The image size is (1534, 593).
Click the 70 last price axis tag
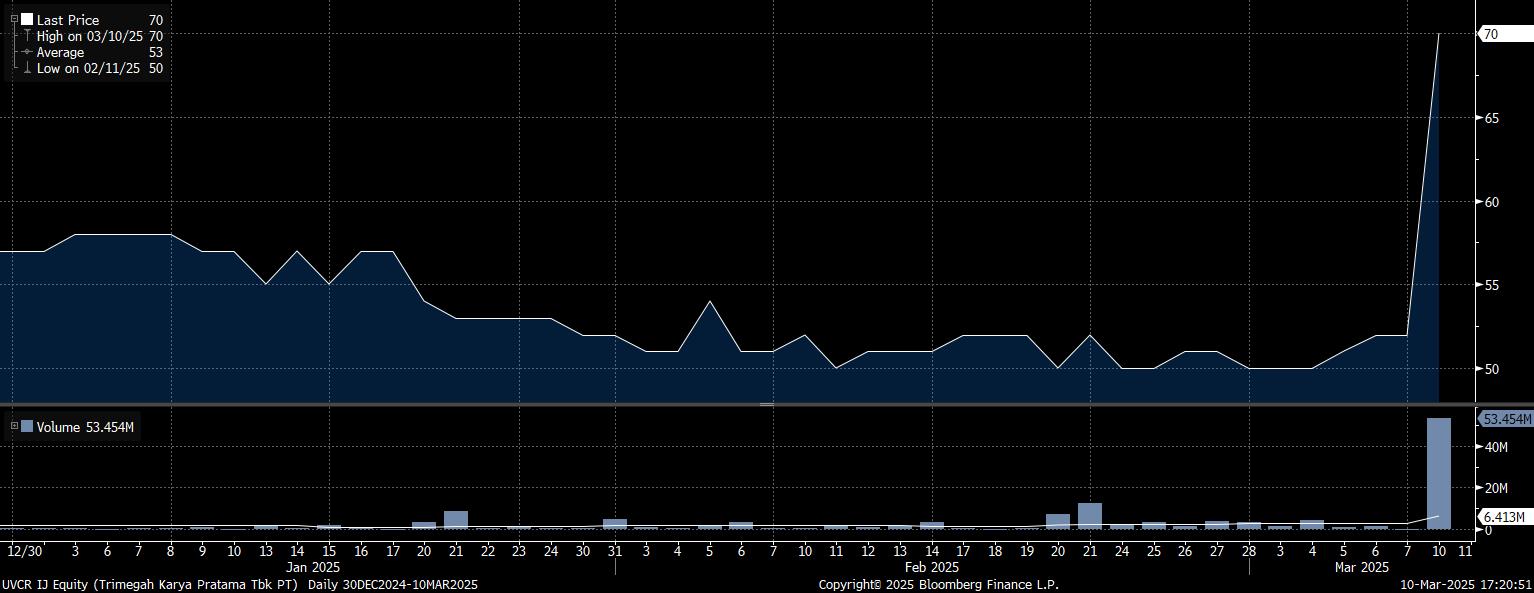(1491, 34)
